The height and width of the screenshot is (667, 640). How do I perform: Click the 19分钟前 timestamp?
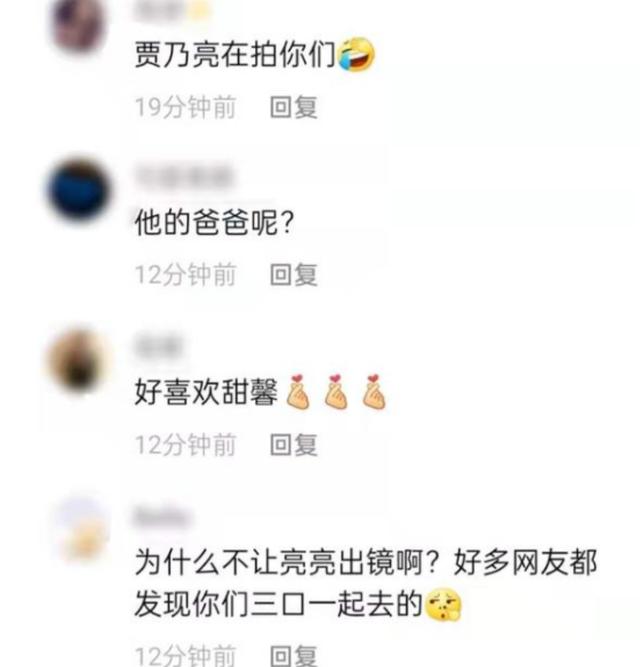click(x=185, y=107)
